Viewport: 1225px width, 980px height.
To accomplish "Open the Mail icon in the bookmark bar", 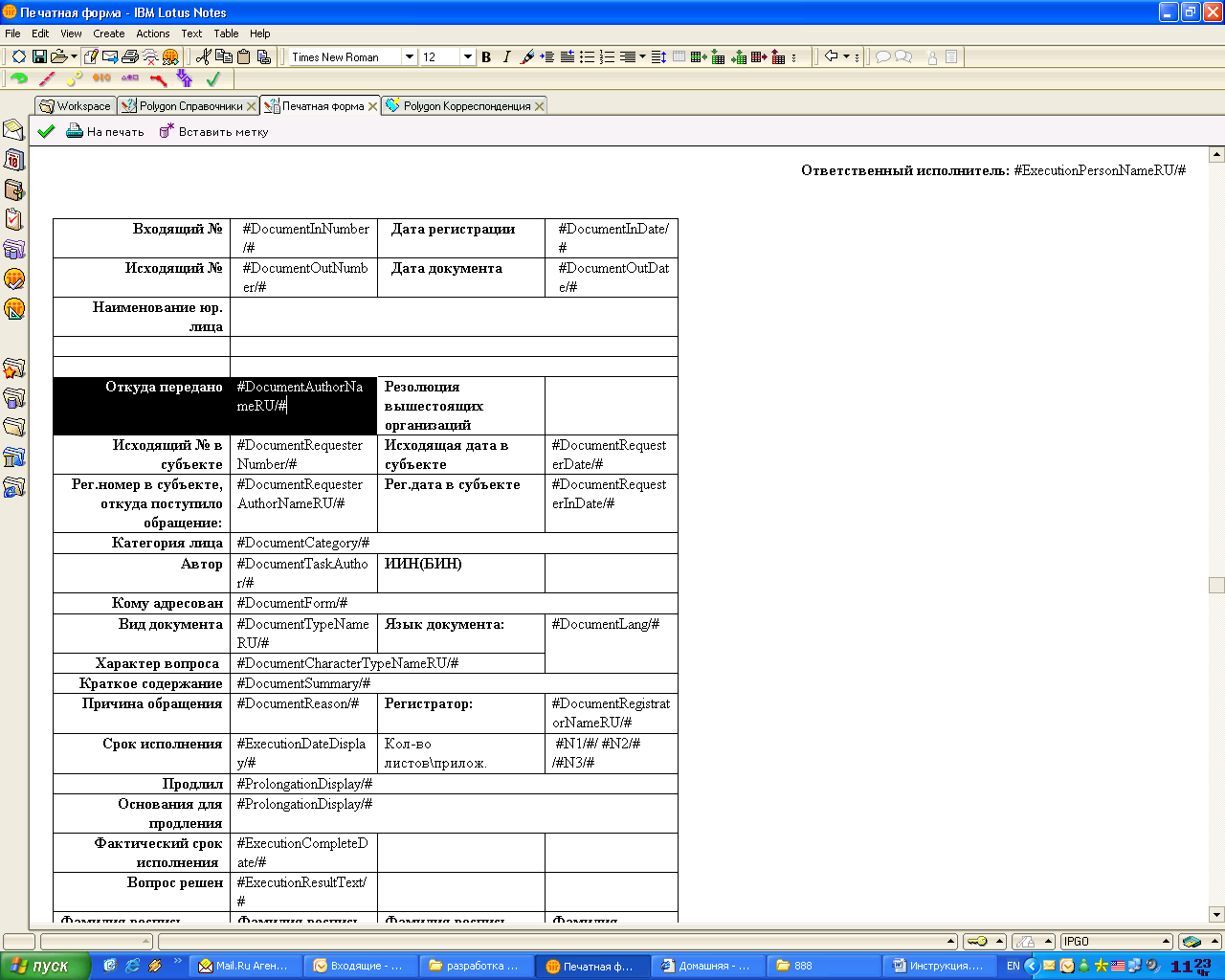I will (x=13, y=129).
